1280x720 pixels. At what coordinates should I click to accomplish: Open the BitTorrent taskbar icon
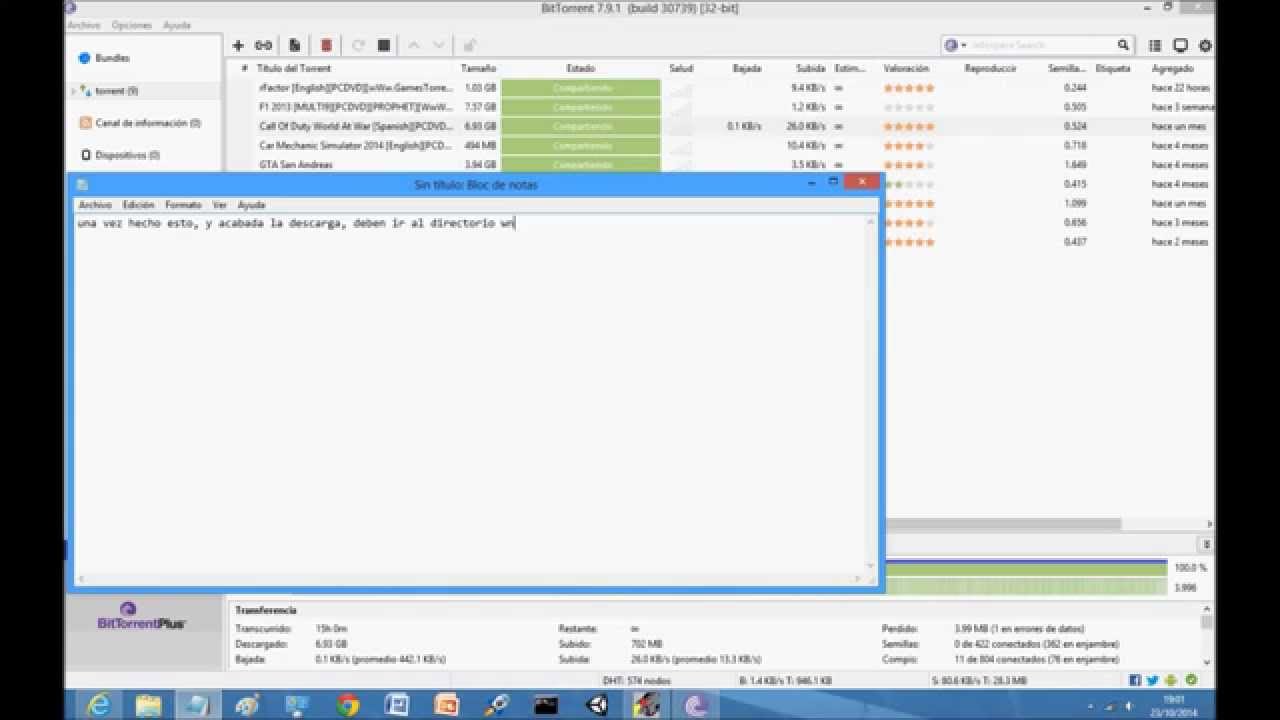(x=695, y=705)
